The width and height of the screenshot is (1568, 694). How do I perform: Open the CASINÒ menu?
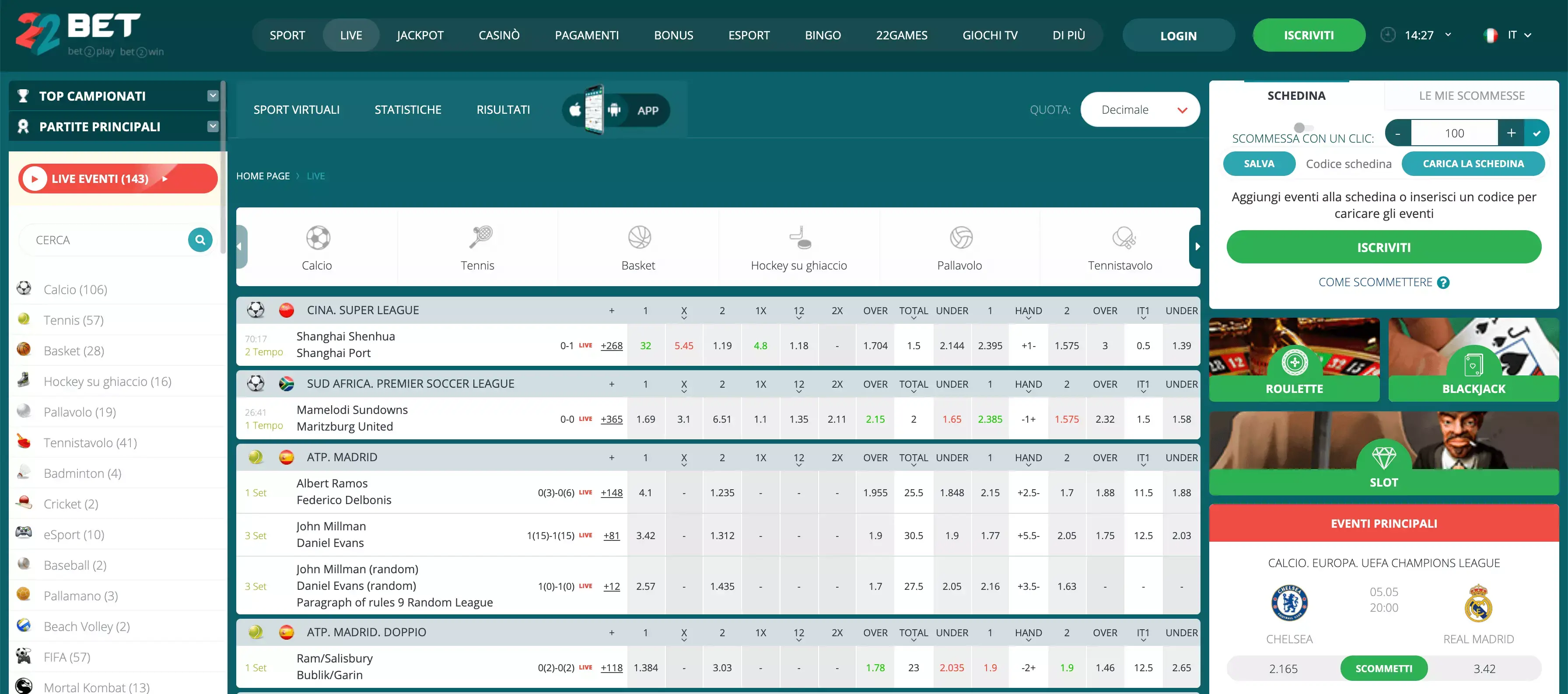tap(498, 35)
